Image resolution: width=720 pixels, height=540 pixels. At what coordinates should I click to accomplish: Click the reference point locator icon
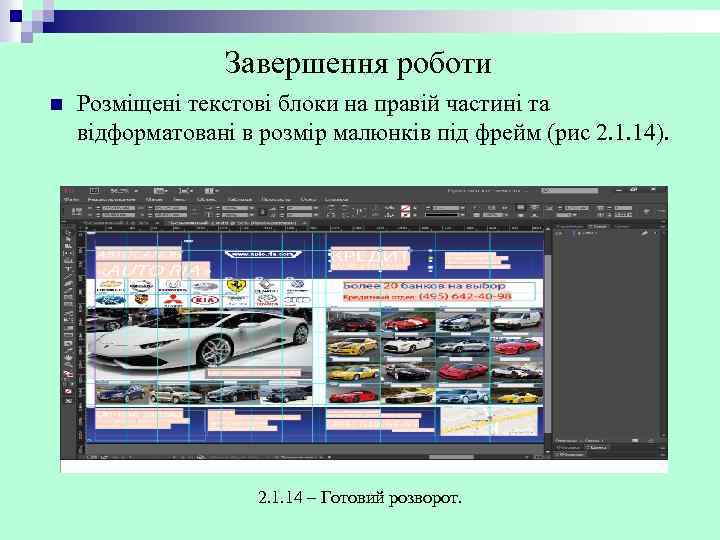[x=77, y=211]
